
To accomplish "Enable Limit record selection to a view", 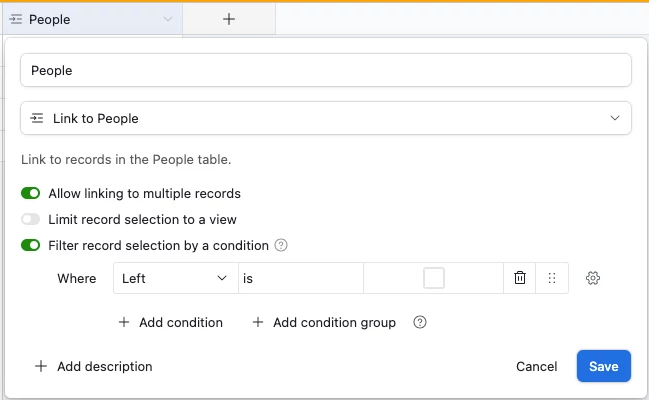I will (x=30, y=219).
